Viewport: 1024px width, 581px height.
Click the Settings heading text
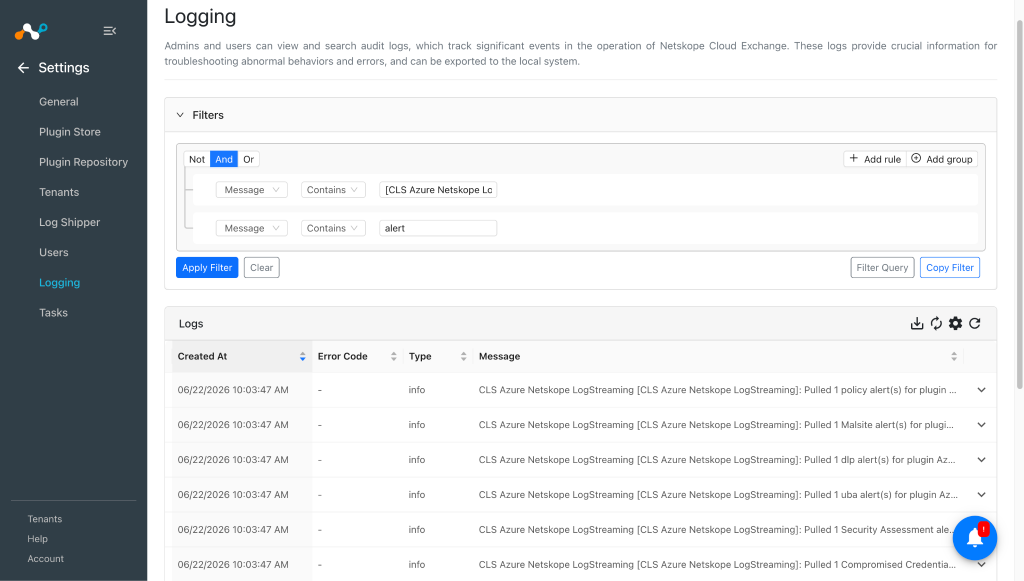64,68
